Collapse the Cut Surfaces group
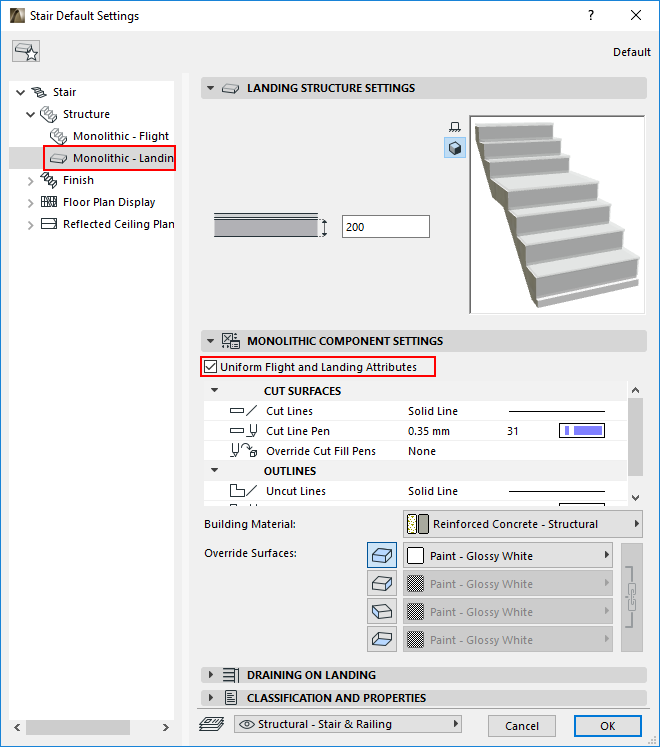 pyautogui.click(x=214, y=390)
